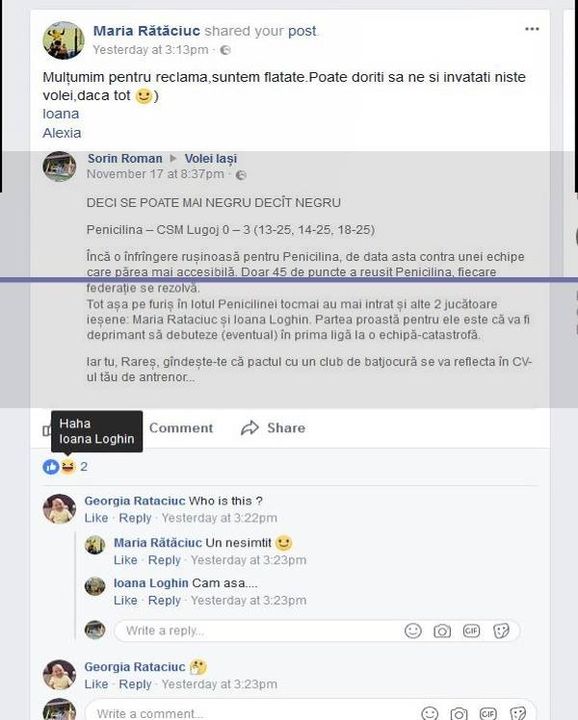Attach a photo using reply camera icon

(x=442, y=631)
